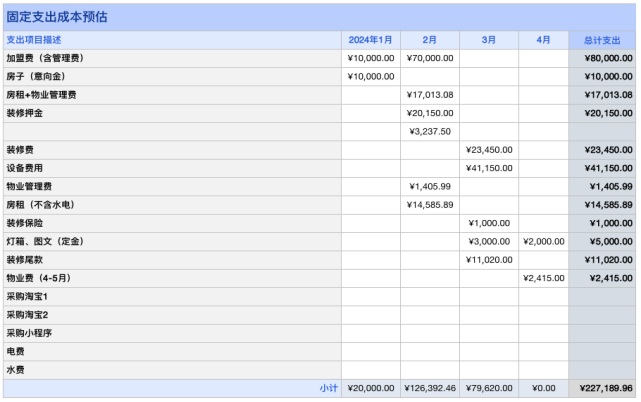The width and height of the screenshot is (641, 402).
Task: Click the 采购淘宝1 row label
Action: 27,296
